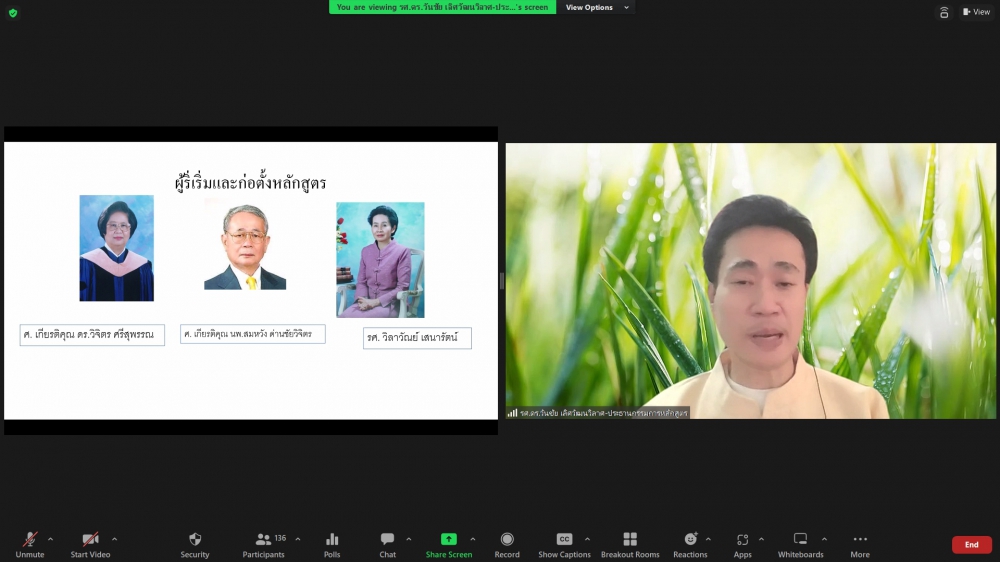Image resolution: width=1000 pixels, height=562 pixels.
Task: Unmute the microphone
Action: click(30, 544)
